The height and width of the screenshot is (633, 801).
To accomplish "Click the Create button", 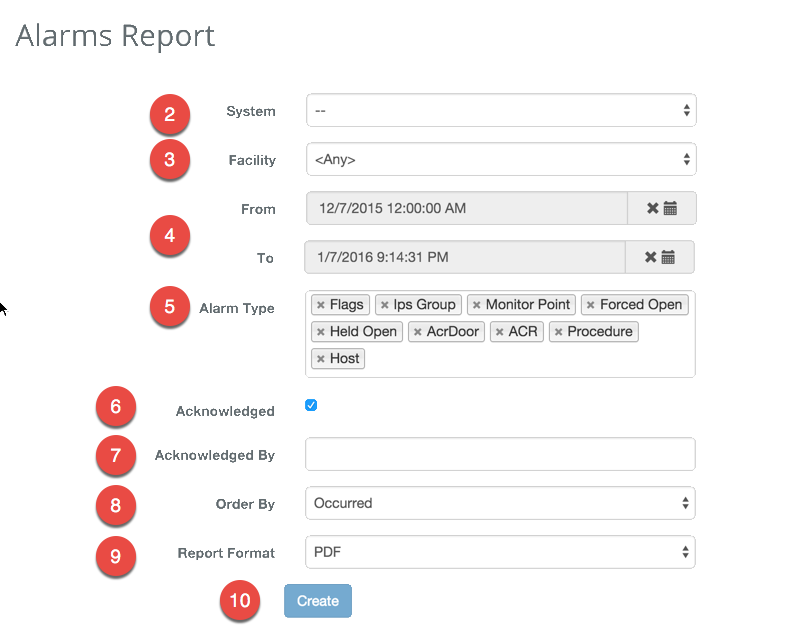I will click(318, 601).
